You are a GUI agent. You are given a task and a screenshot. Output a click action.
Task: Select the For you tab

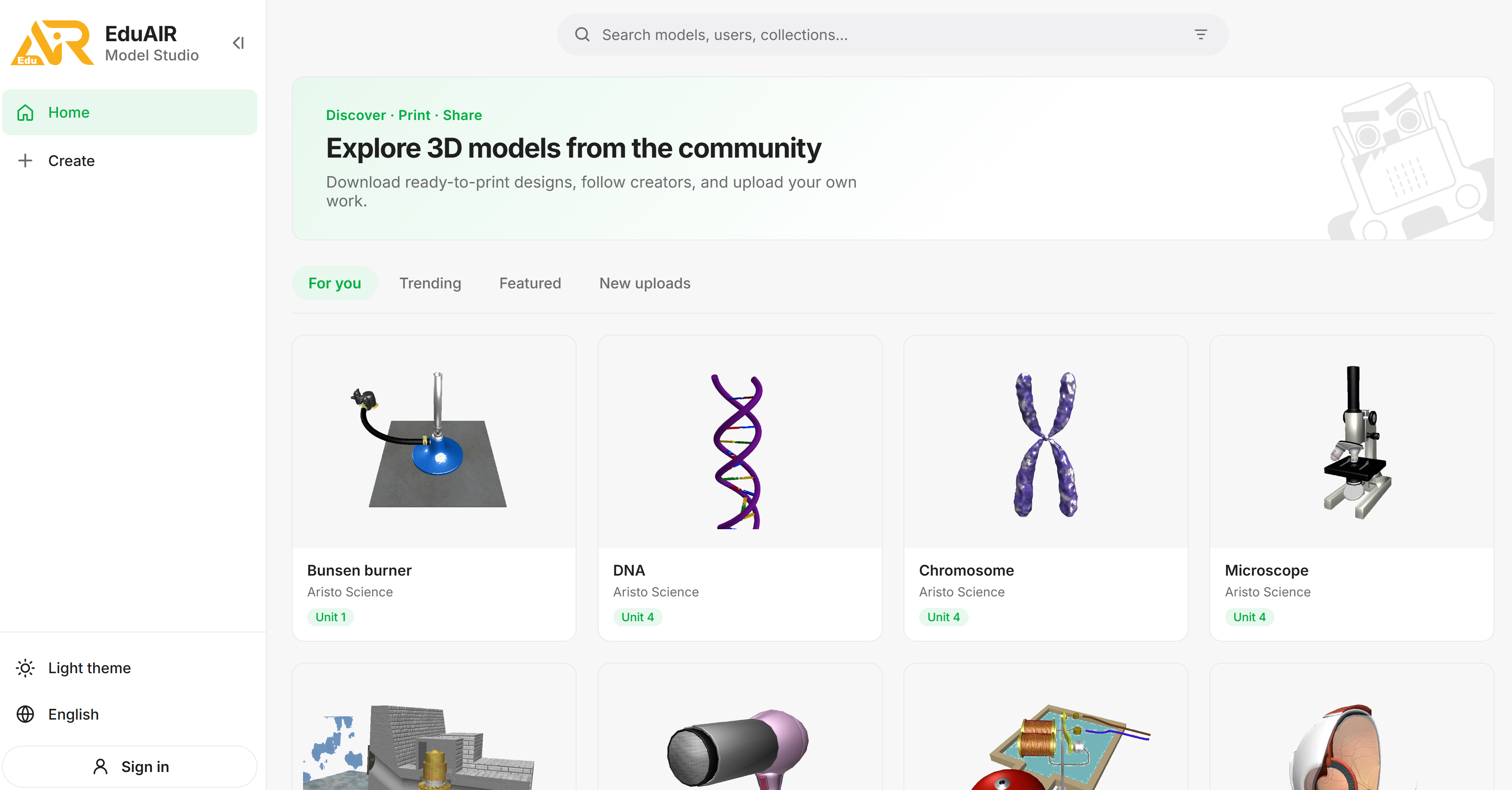click(335, 283)
